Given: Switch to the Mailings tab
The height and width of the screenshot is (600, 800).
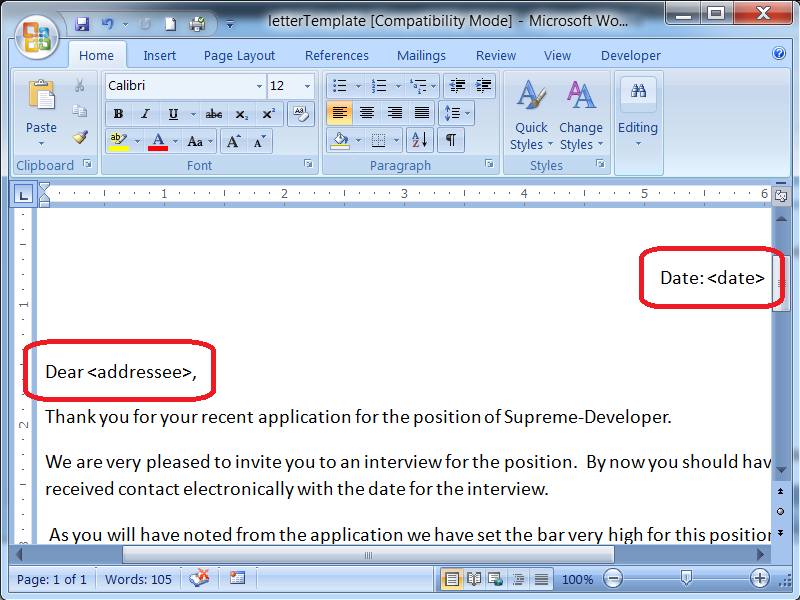Looking at the screenshot, I should coord(421,55).
